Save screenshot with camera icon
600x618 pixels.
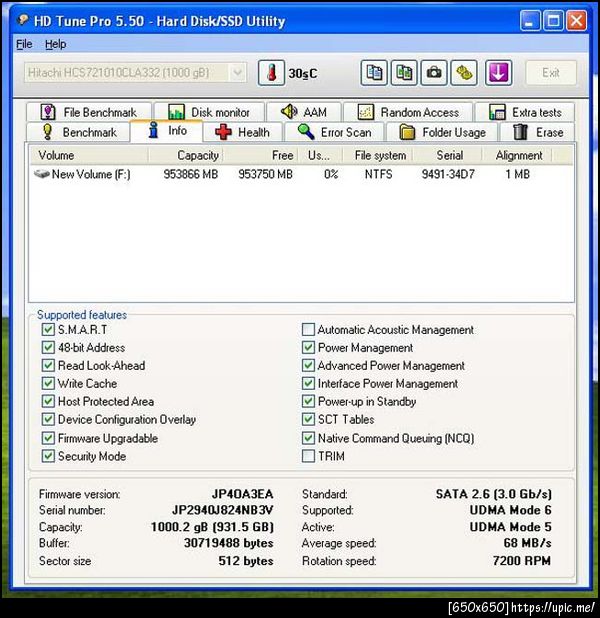434,73
